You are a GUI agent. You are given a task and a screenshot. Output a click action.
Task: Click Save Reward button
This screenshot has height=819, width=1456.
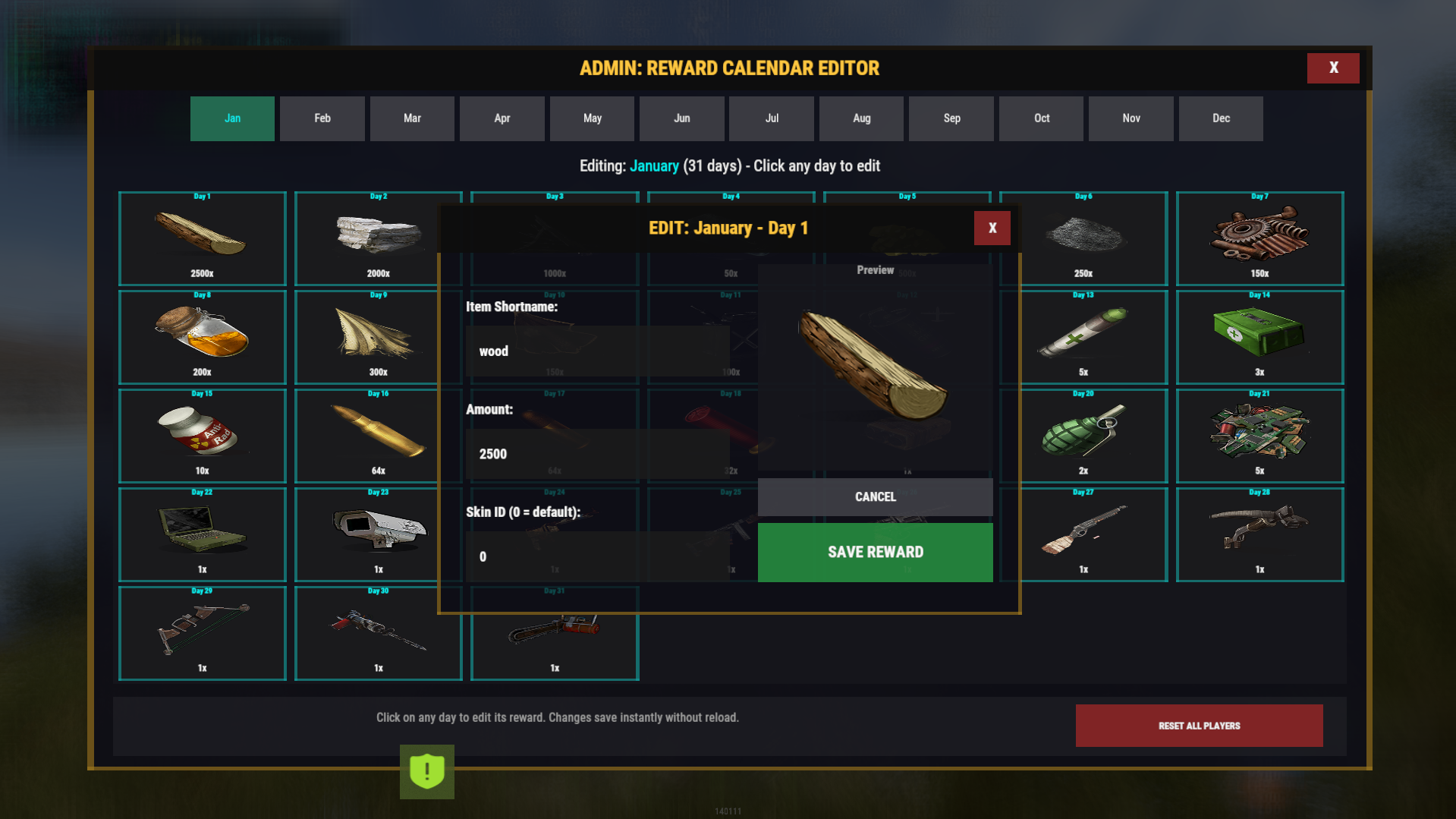(875, 553)
